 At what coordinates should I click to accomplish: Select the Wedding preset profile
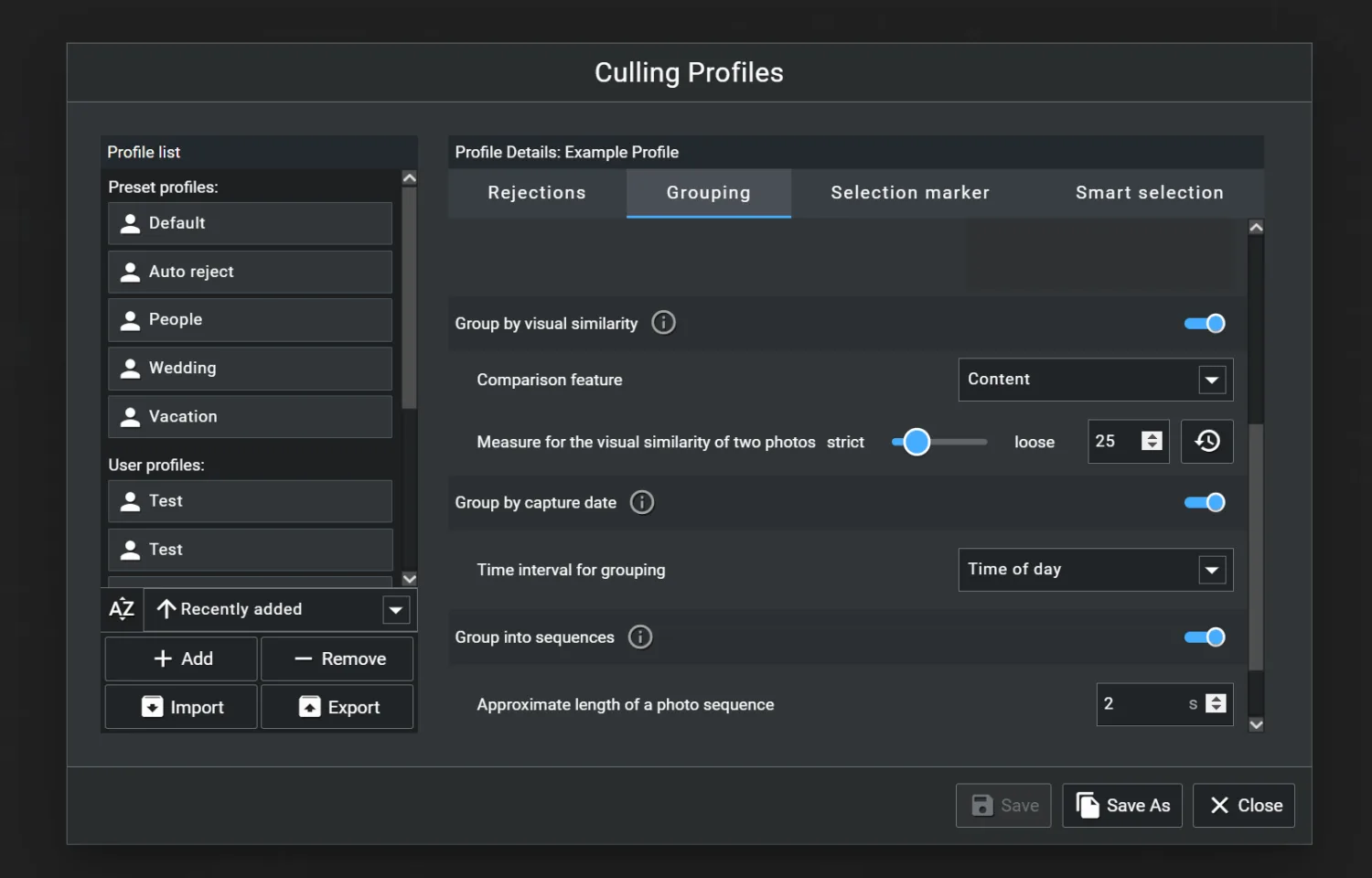(250, 369)
